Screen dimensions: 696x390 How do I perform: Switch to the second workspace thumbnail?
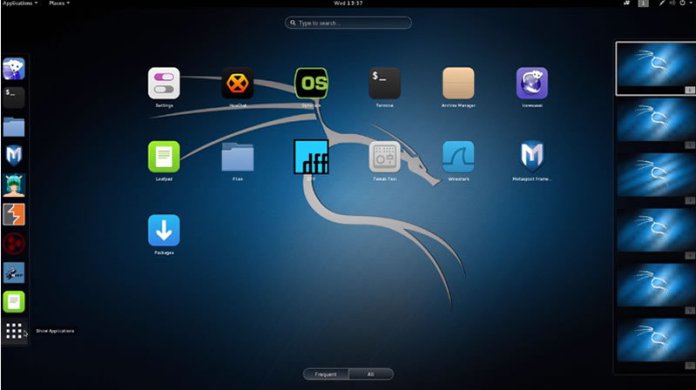pos(656,120)
